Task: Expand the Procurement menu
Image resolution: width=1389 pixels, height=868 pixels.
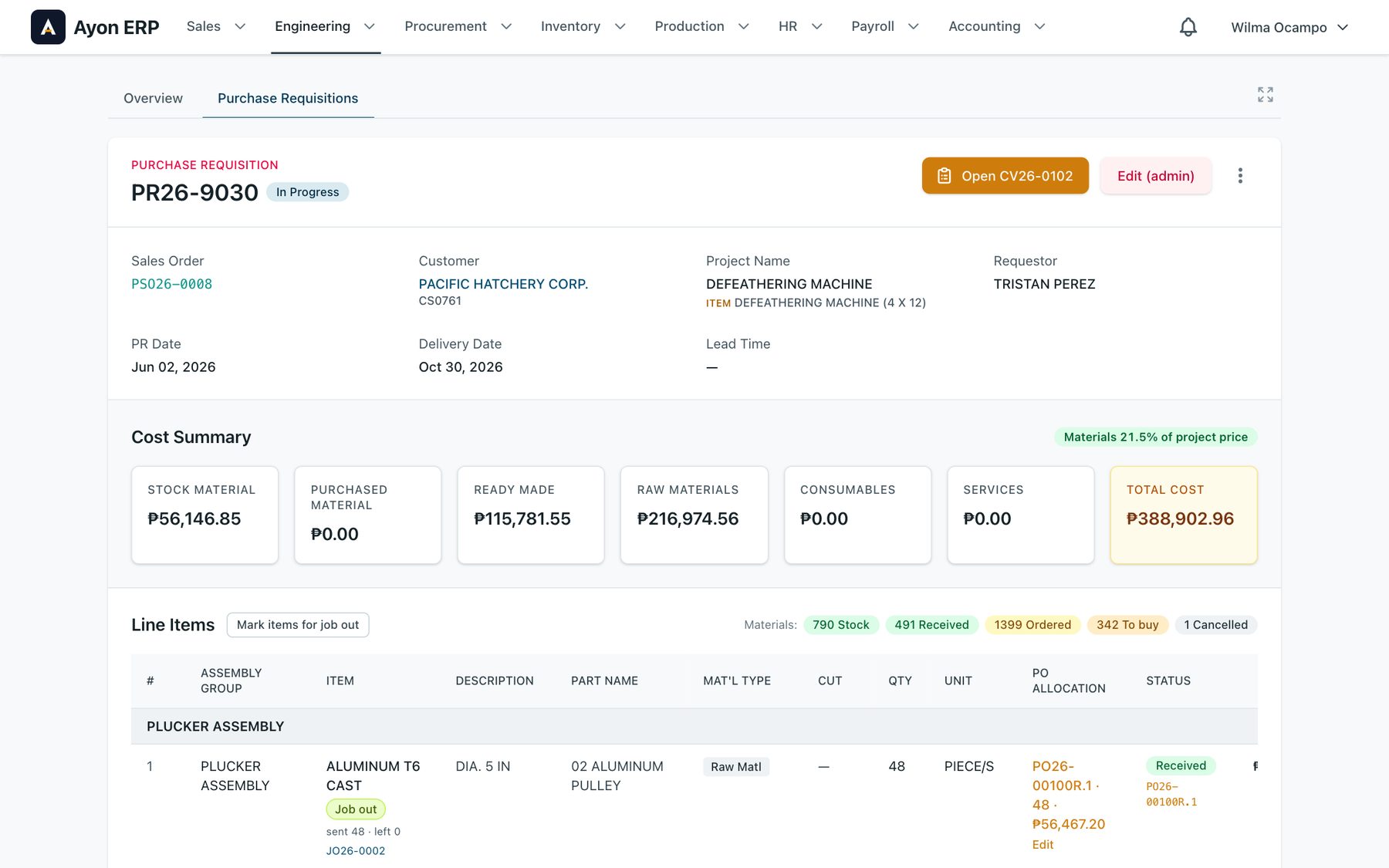Action: pyautogui.click(x=458, y=26)
